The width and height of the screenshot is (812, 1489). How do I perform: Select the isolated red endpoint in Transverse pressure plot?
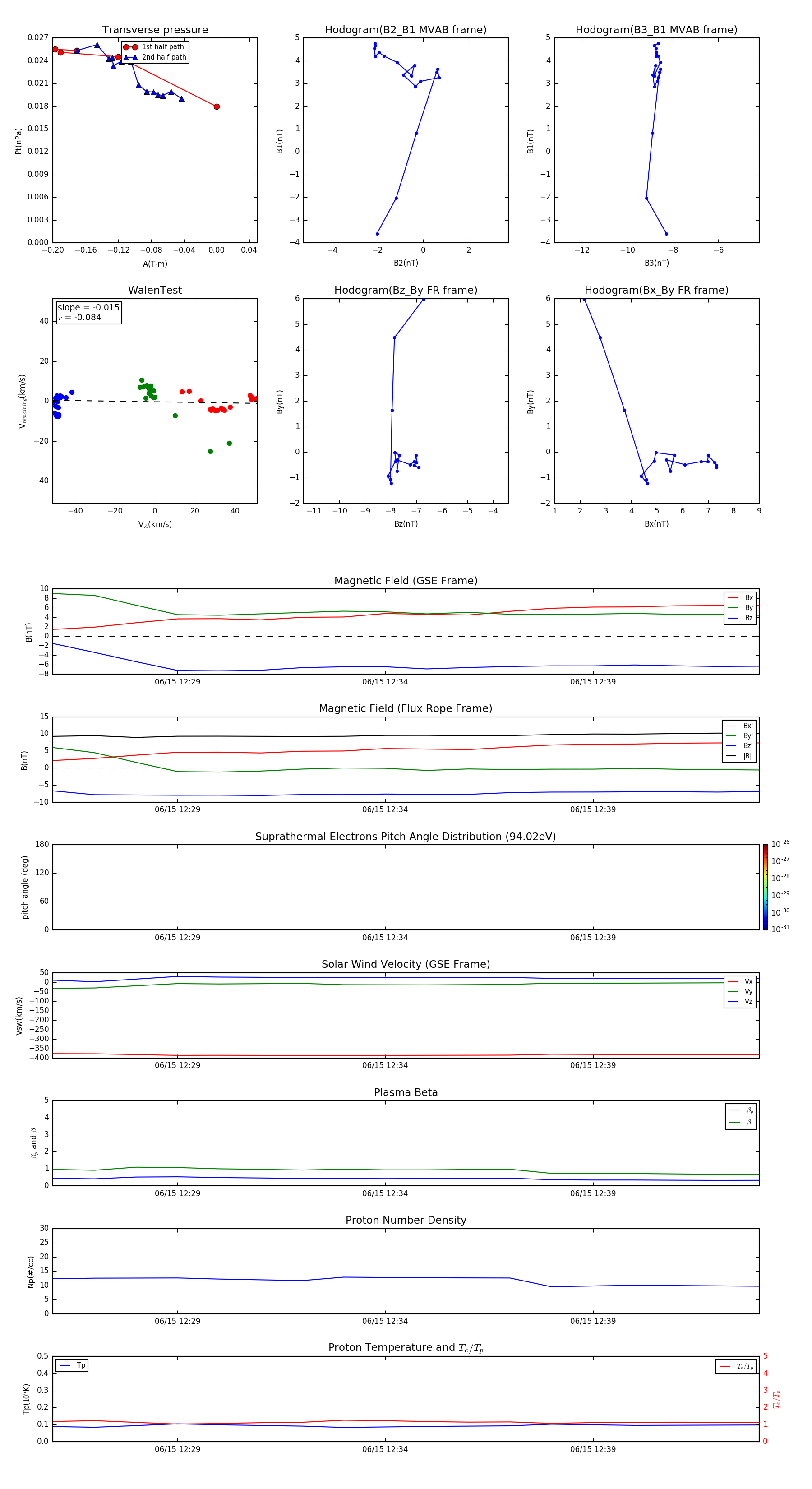click(x=217, y=107)
